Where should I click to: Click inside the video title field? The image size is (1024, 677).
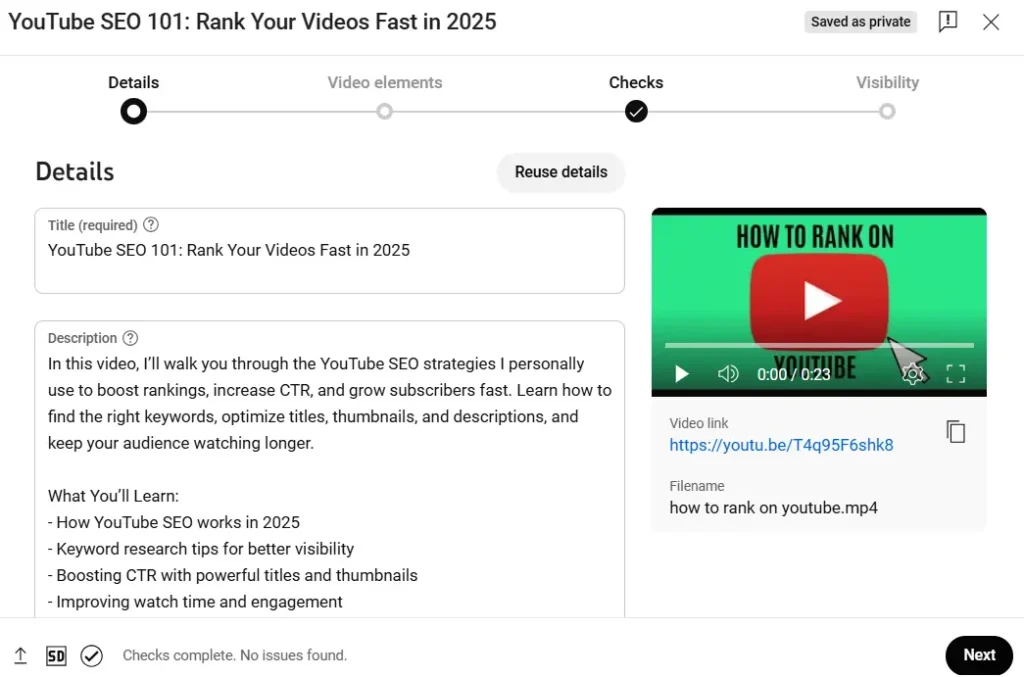coord(330,250)
